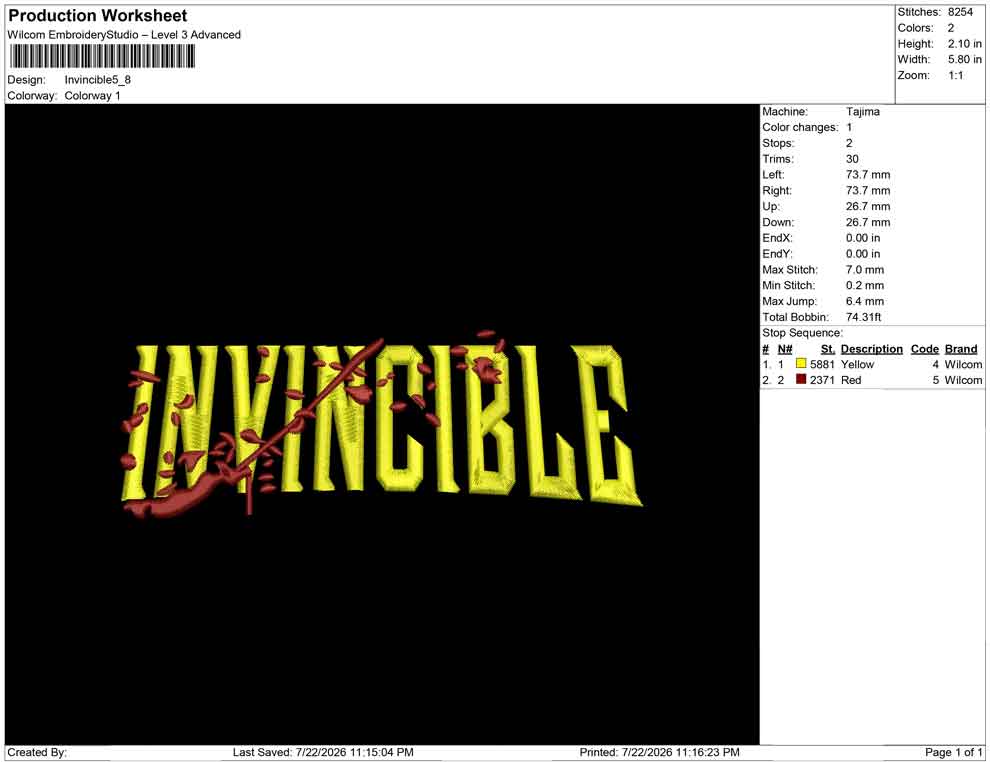990x762 pixels.
Task: Click the 'Printed' timestamp in footer
Action: pyautogui.click(x=659, y=752)
